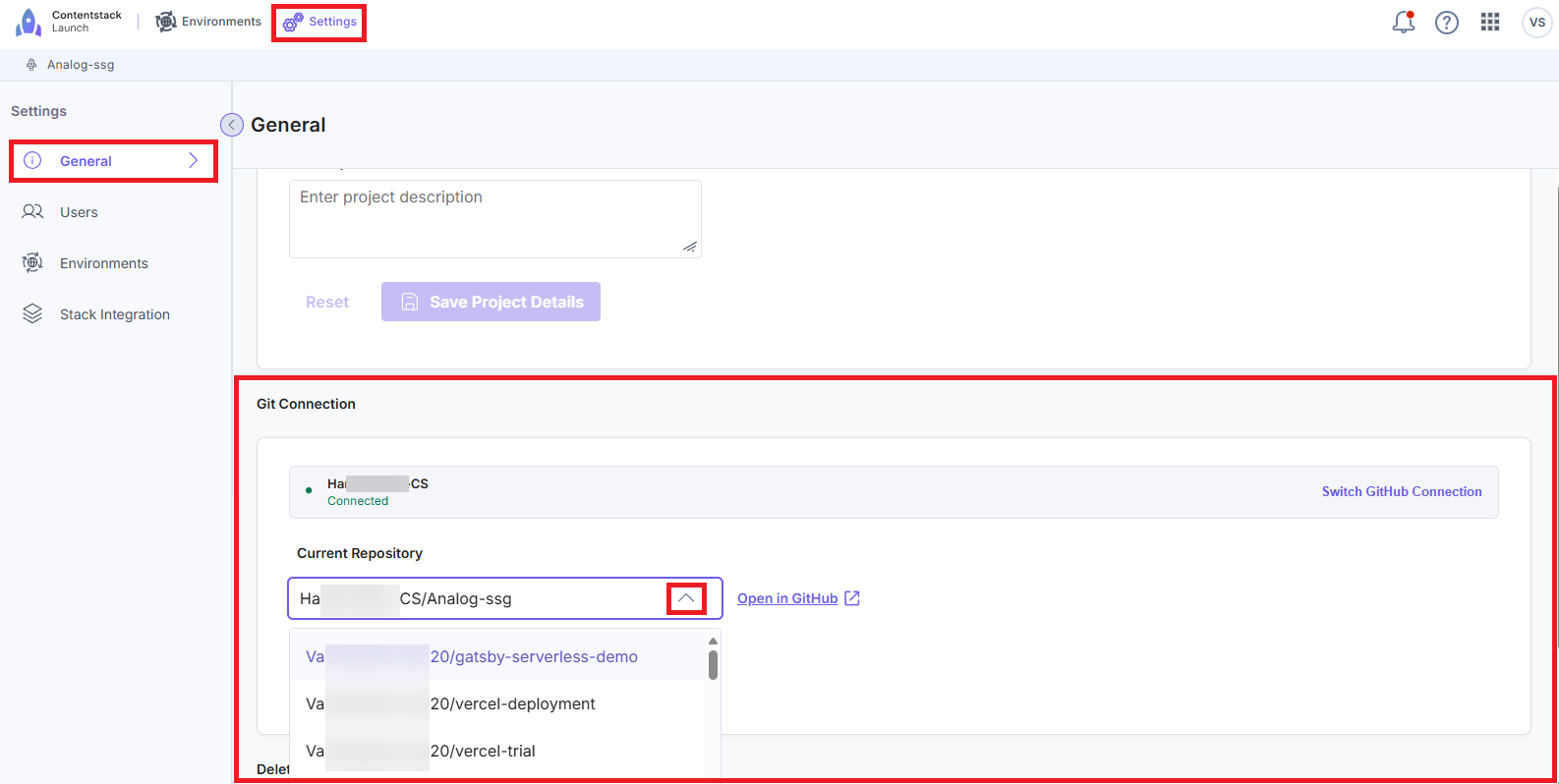The image size is (1559, 784).
Task: Choose the vercel-deployment repository option
Action: [498, 703]
